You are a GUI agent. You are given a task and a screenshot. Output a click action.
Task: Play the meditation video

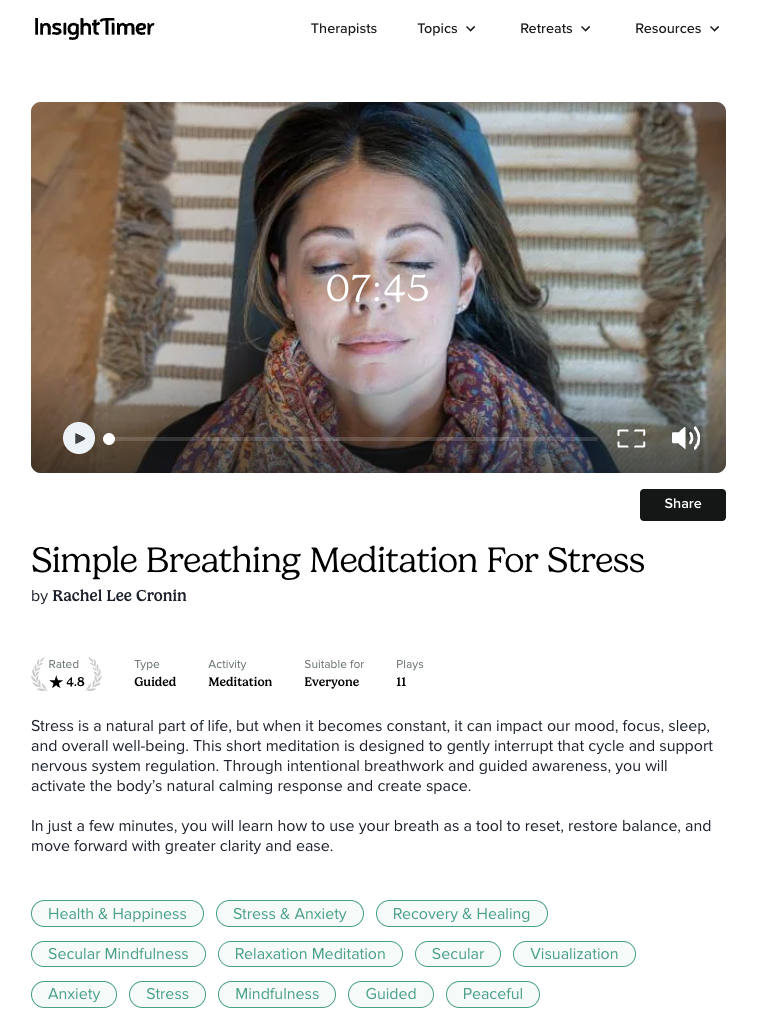pos(79,439)
